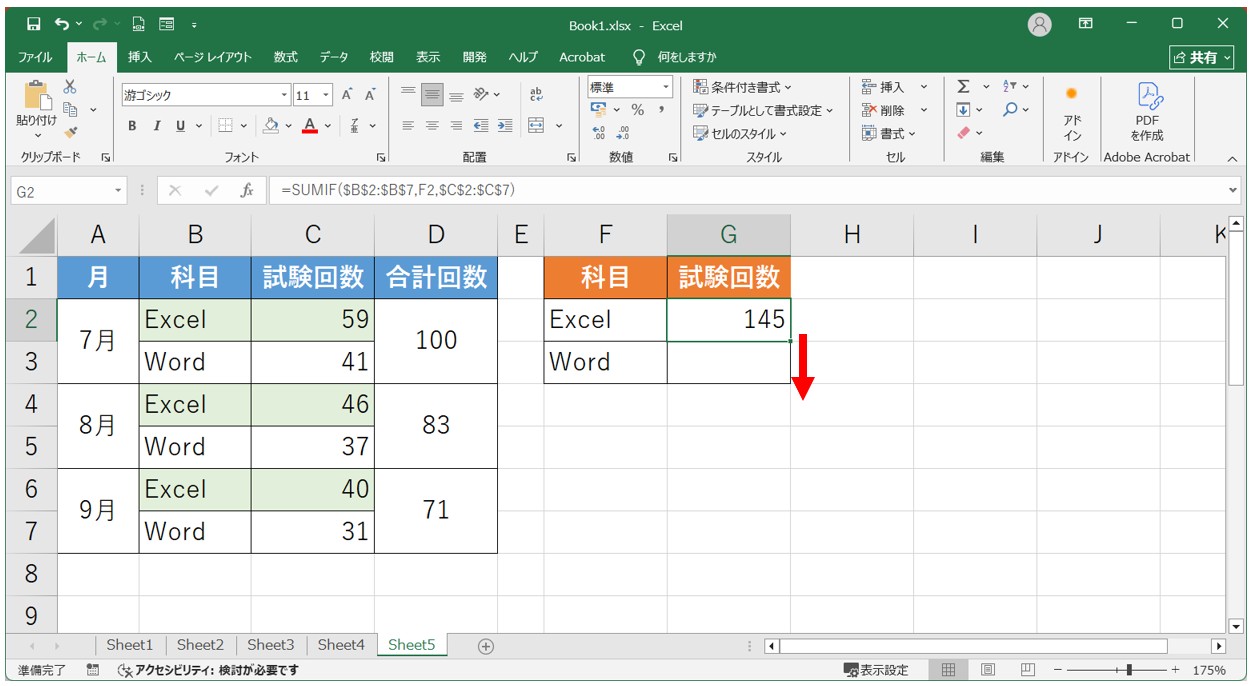This screenshot has height=686, width=1253.
Task: Open 条件付き書式 conditional formatting dropdown
Action: pyautogui.click(x=741, y=87)
